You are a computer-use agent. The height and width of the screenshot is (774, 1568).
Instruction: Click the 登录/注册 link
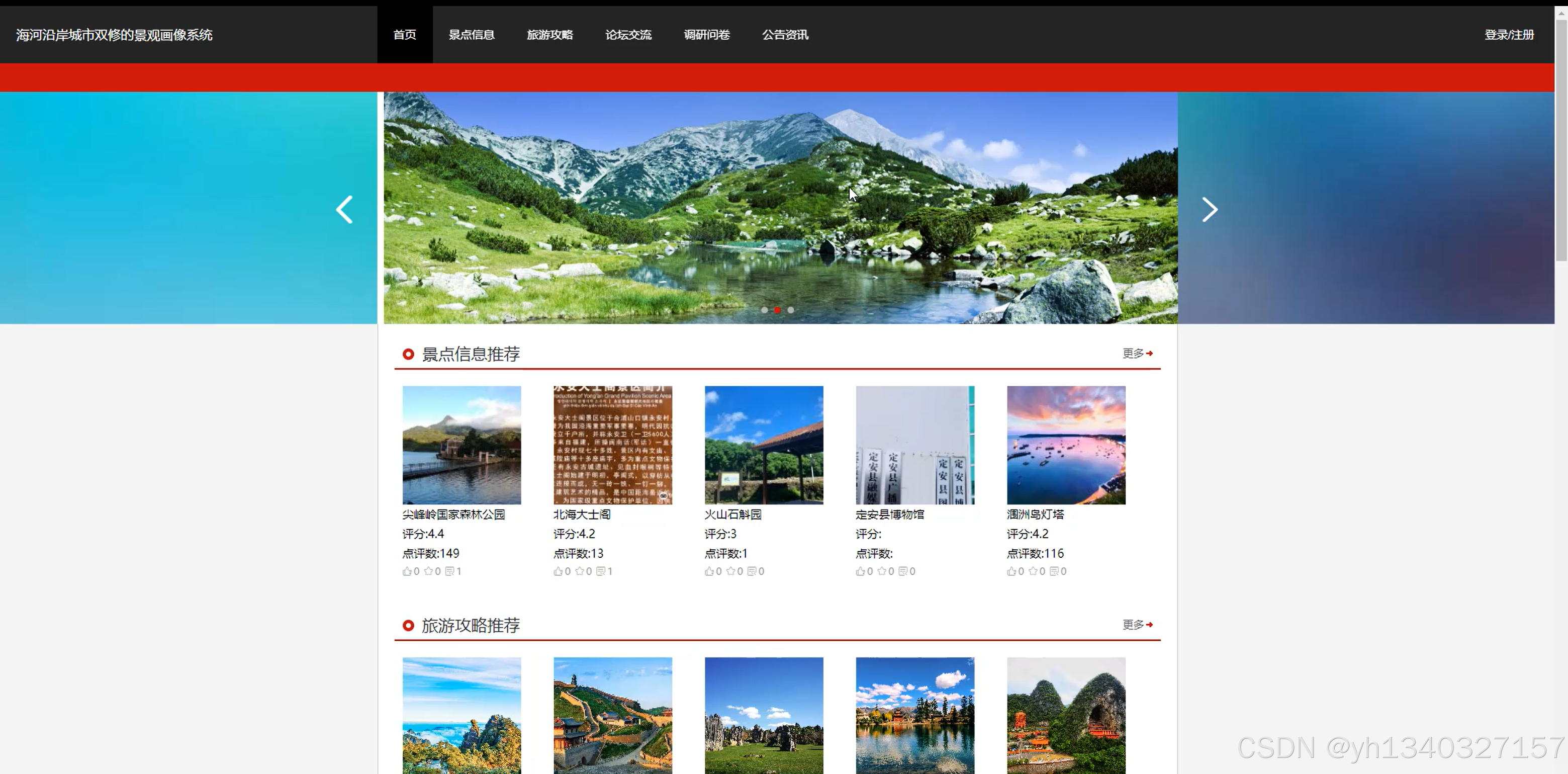click(1509, 35)
